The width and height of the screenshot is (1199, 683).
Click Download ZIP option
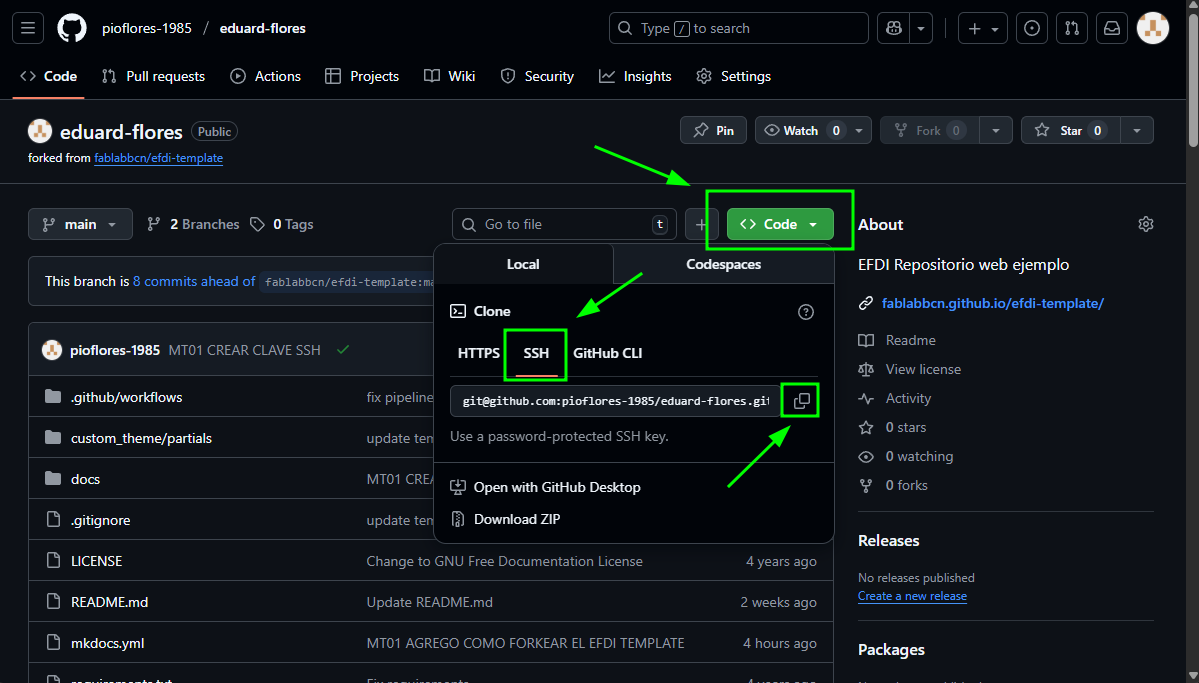click(516, 519)
